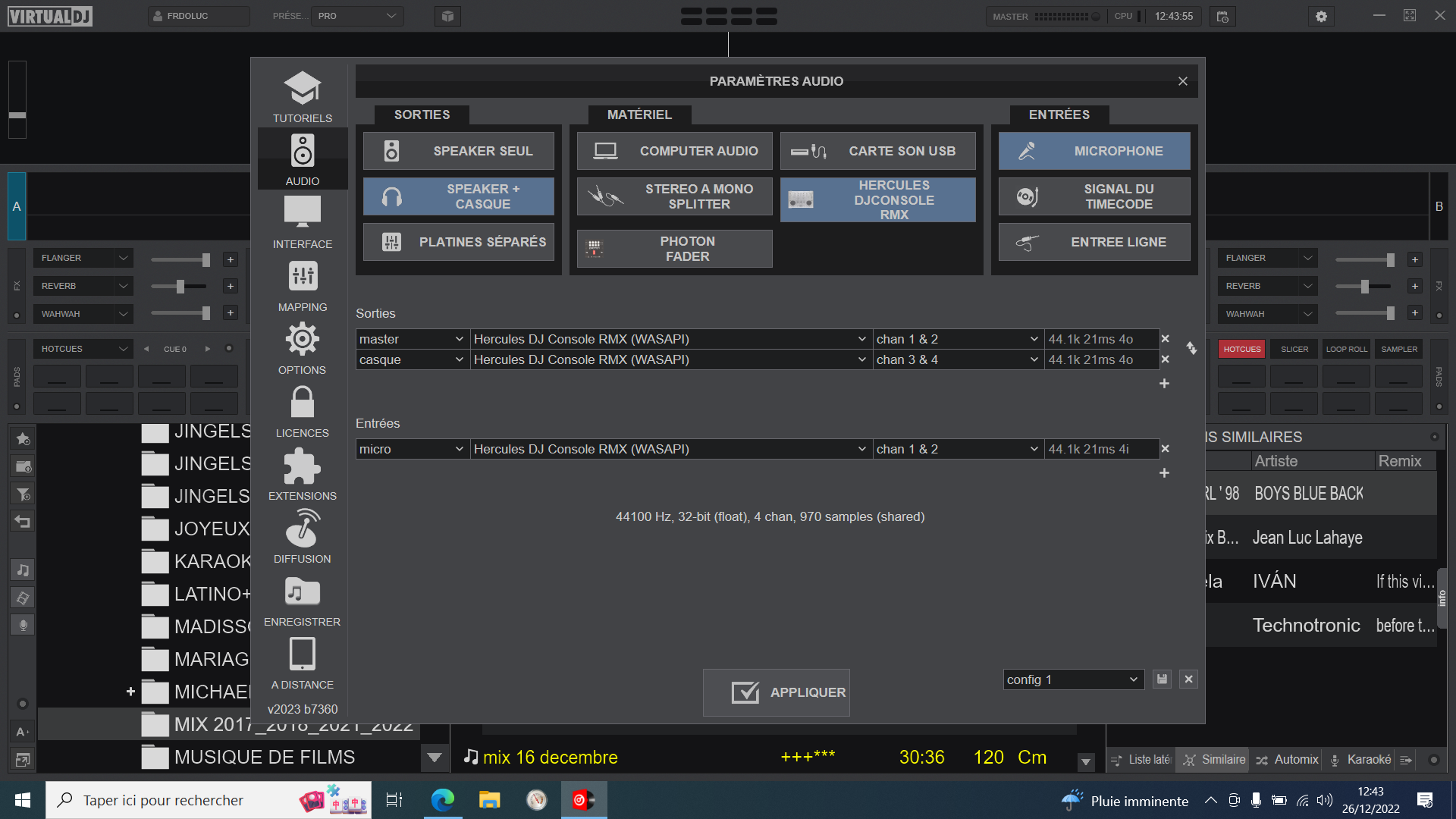The image size is (1456, 819).
Task: Select the Speaker + Casque output option
Action: 459,196
